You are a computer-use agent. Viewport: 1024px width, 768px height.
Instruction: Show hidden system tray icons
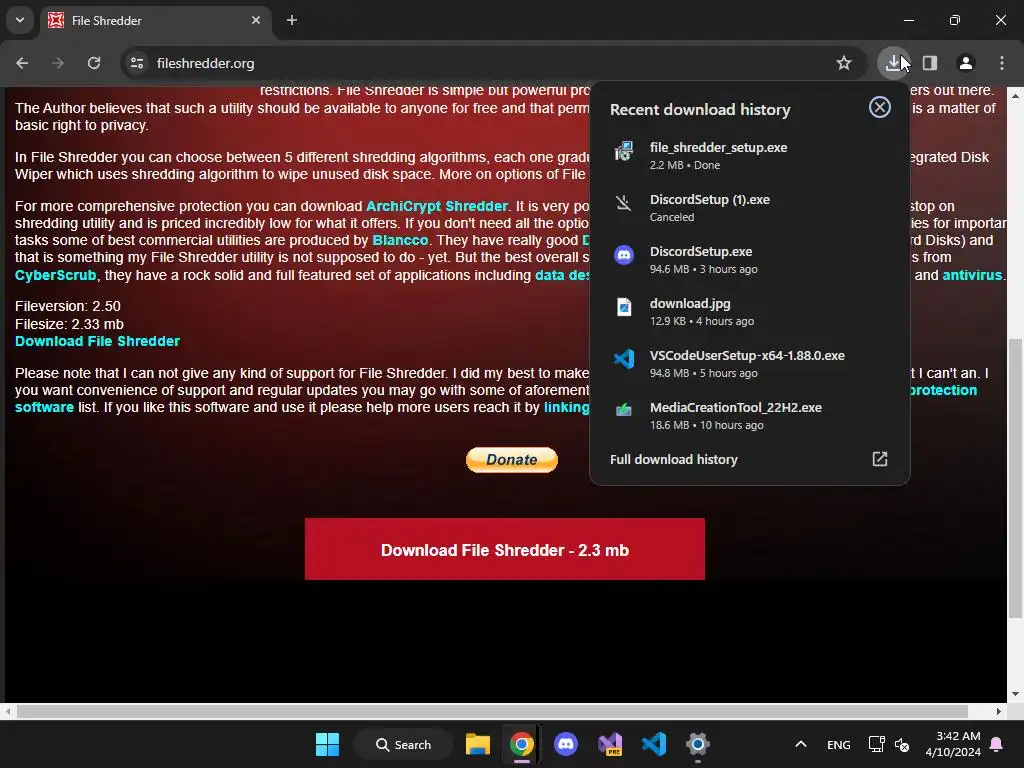pyautogui.click(x=801, y=744)
